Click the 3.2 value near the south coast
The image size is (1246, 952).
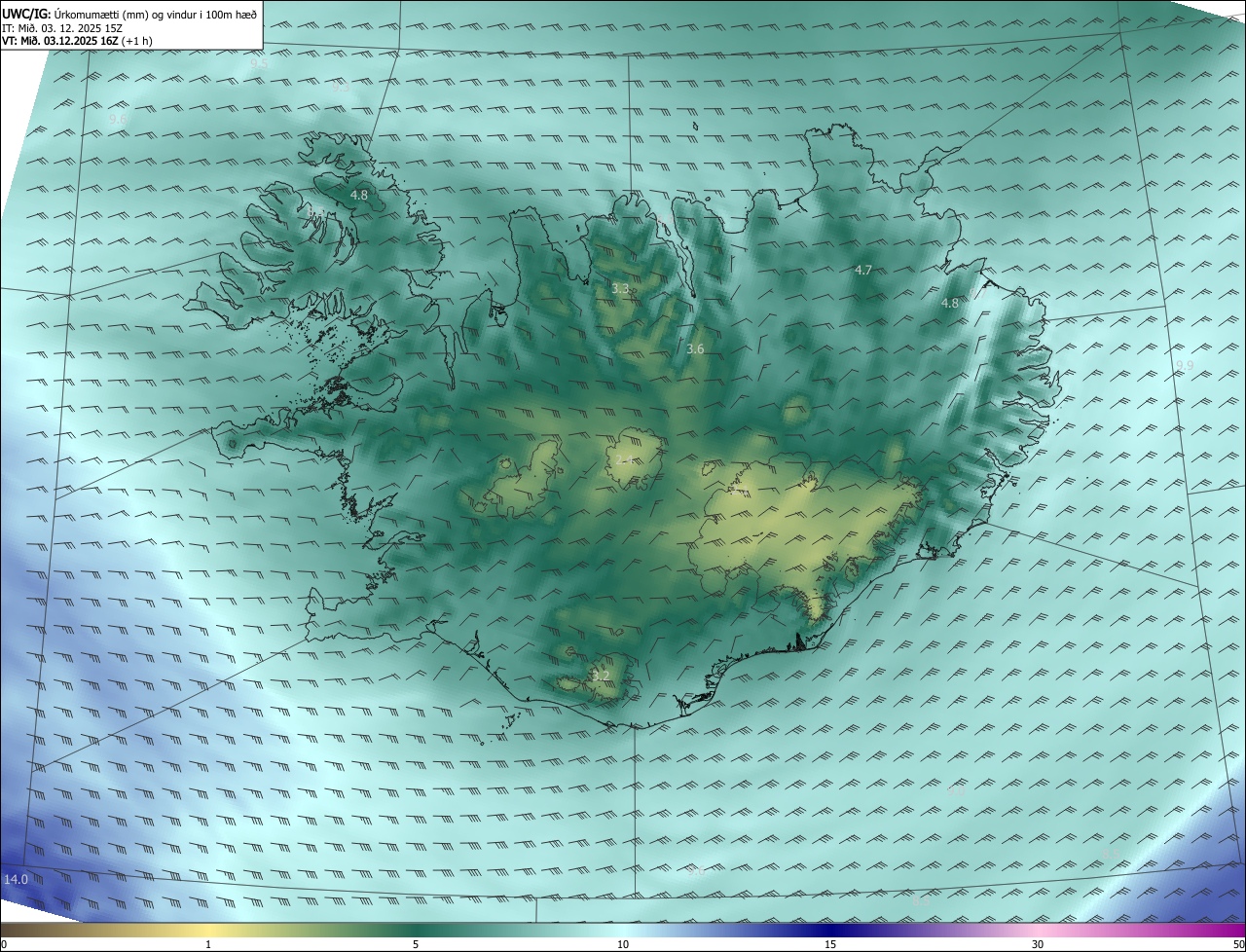[x=601, y=676]
